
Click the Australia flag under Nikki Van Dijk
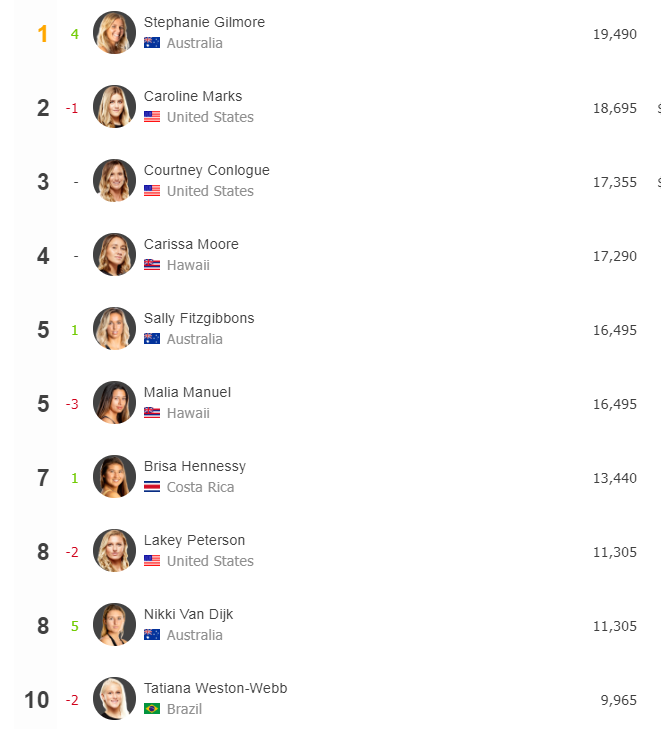click(152, 635)
